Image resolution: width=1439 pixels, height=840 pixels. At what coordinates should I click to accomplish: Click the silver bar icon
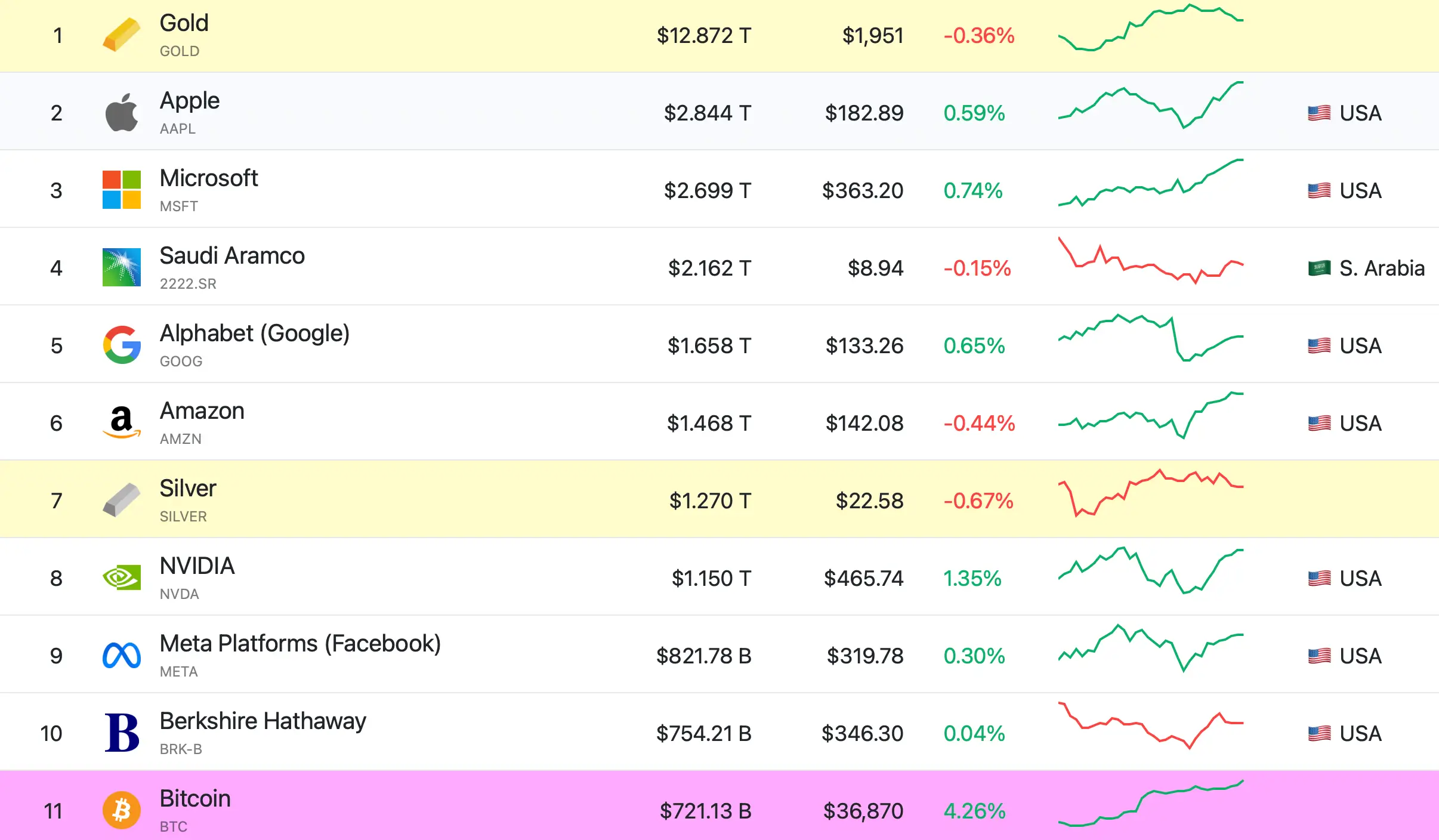click(121, 500)
